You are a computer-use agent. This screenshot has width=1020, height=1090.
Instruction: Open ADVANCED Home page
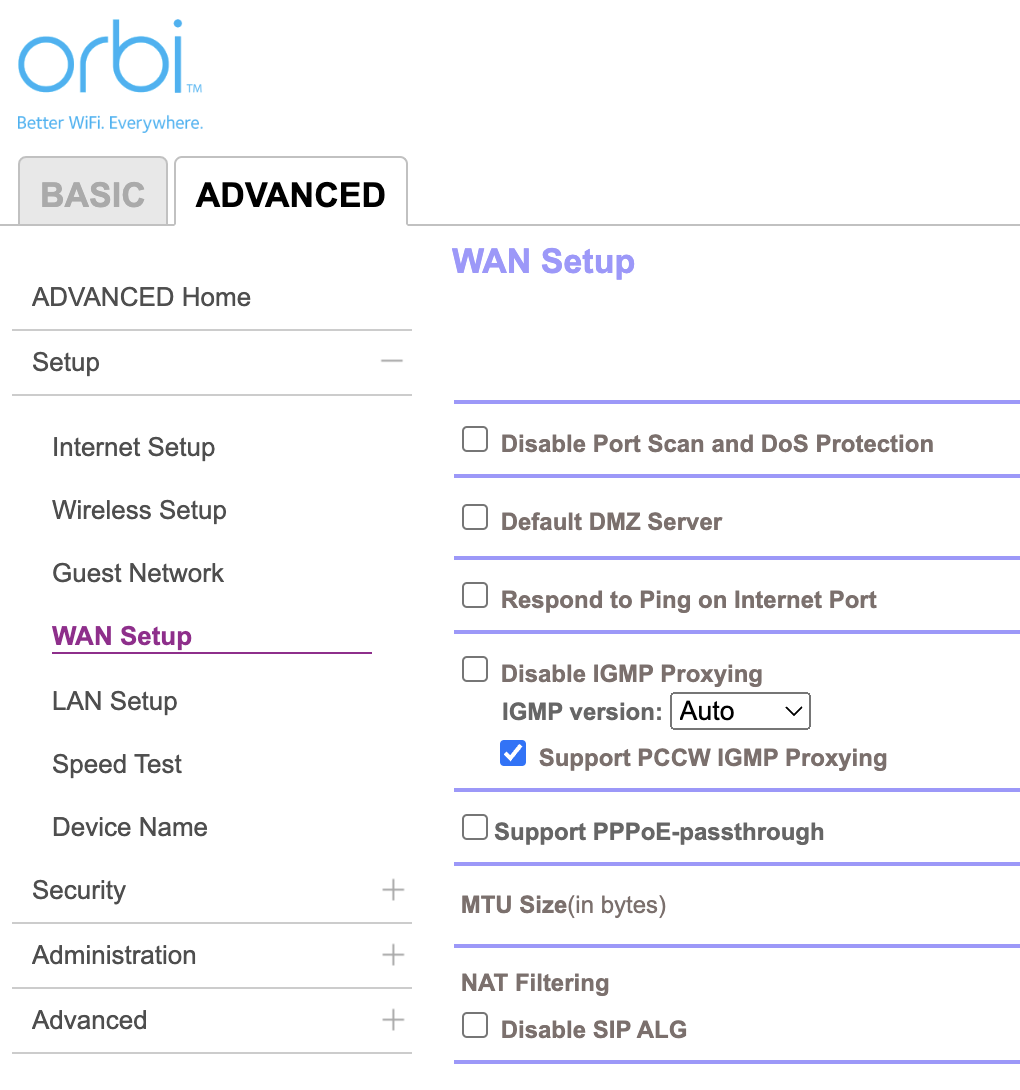[141, 298]
